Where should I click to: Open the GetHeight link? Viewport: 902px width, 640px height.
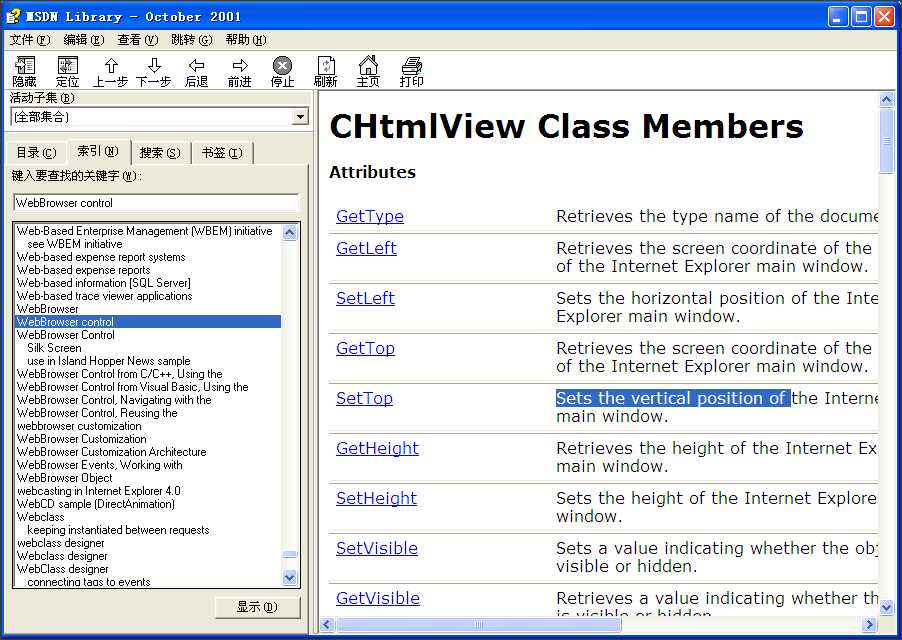pos(377,449)
